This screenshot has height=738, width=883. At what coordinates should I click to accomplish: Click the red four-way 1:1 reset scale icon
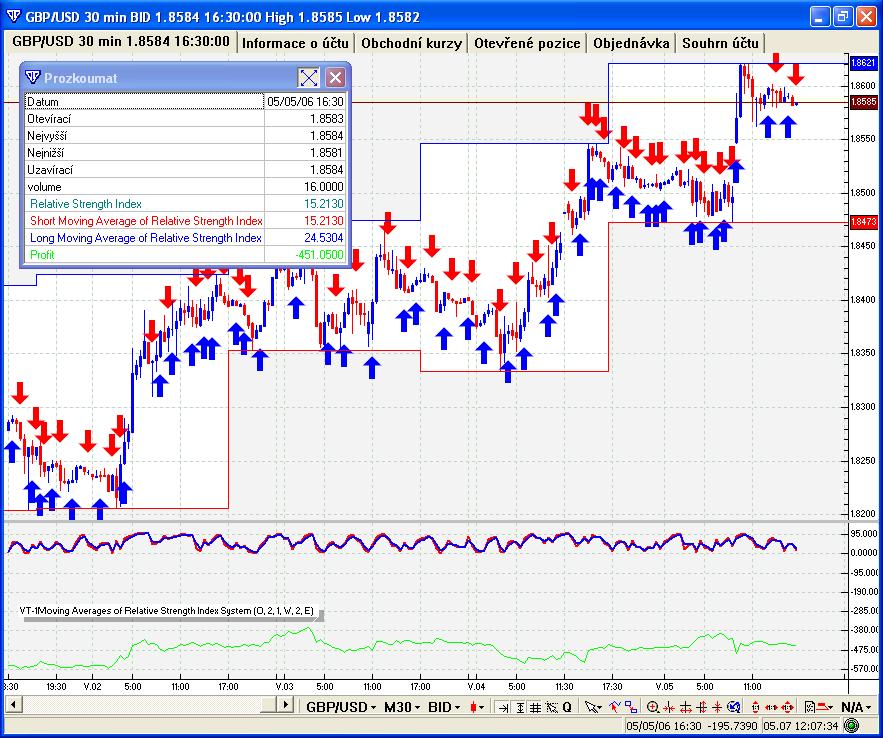[x=787, y=708]
